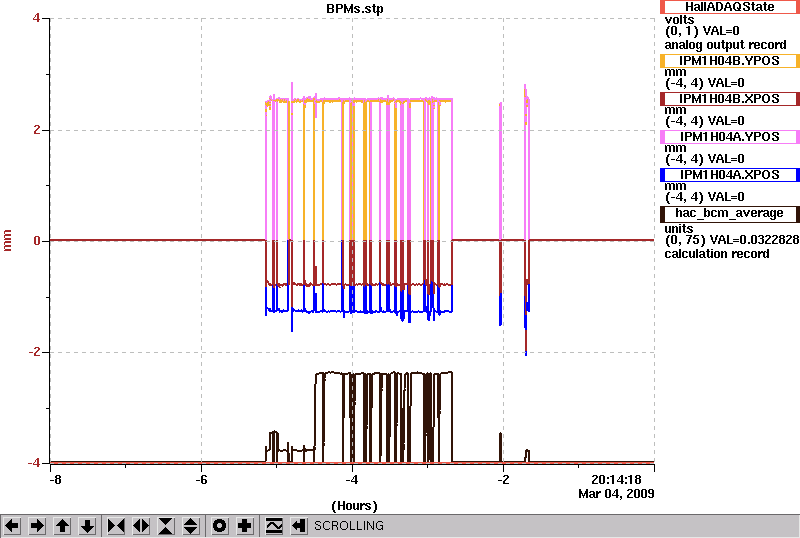
Task: Click the calculation record description
Action: click(x=717, y=254)
